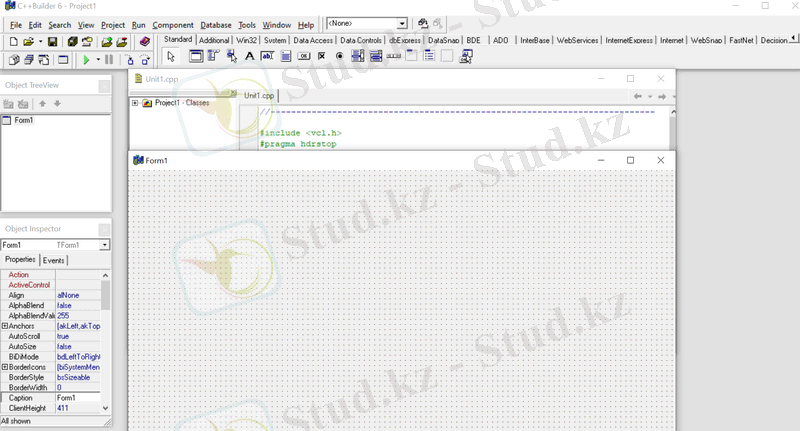Select the ScrollBar component icon
The height and width of the screenshot is (431, 800).
point(393,56)
